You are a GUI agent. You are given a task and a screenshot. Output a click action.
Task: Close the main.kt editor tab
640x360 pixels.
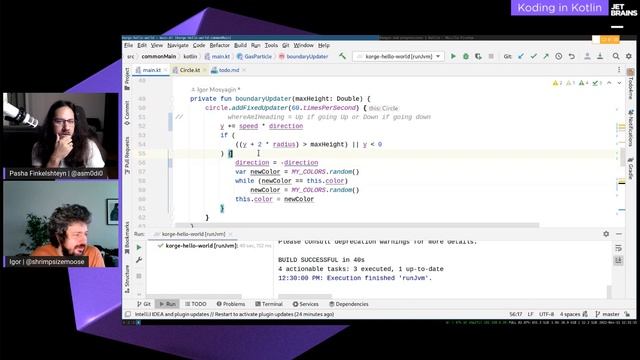pos(165,70)
